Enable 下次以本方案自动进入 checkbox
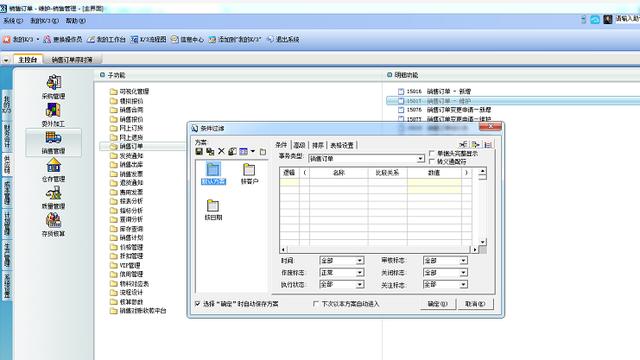Image resolution: width=640 pixels, height=360 pixels. tap(316, 304)
